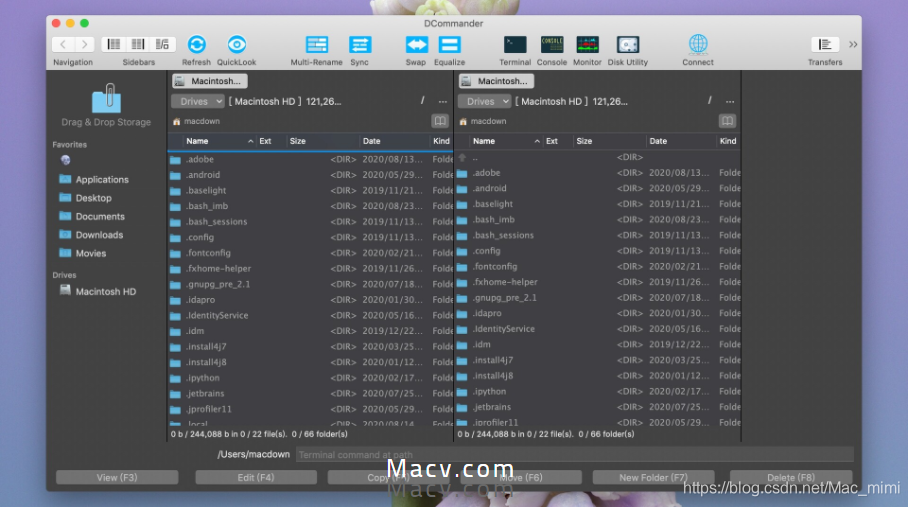
Task: Swap the two panels
Action: 416,45
